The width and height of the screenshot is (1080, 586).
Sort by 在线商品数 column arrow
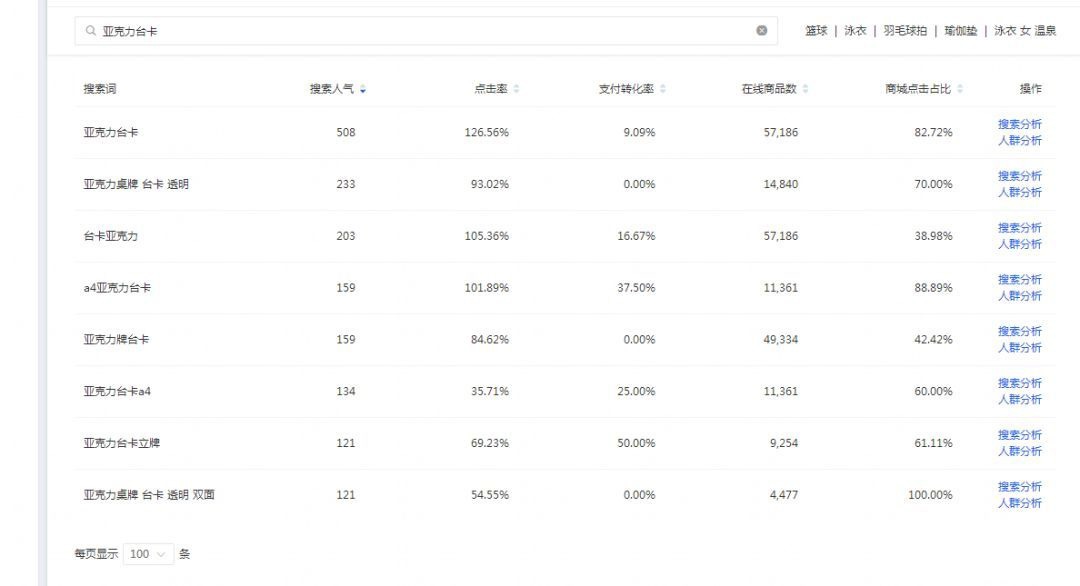[805, 89]
